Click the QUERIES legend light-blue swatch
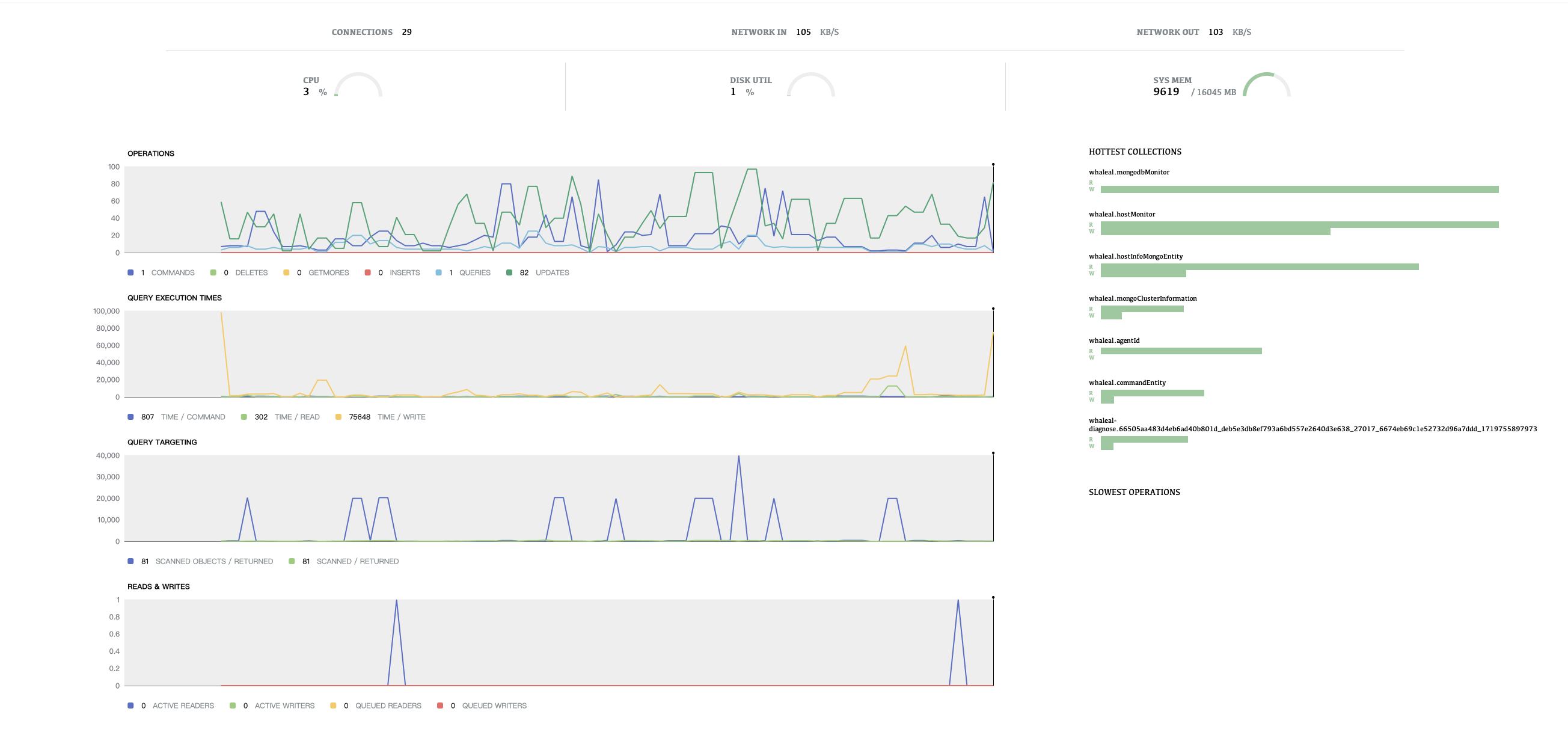Viewport: 1568px width, 747px height. click(x=439, y=272)
